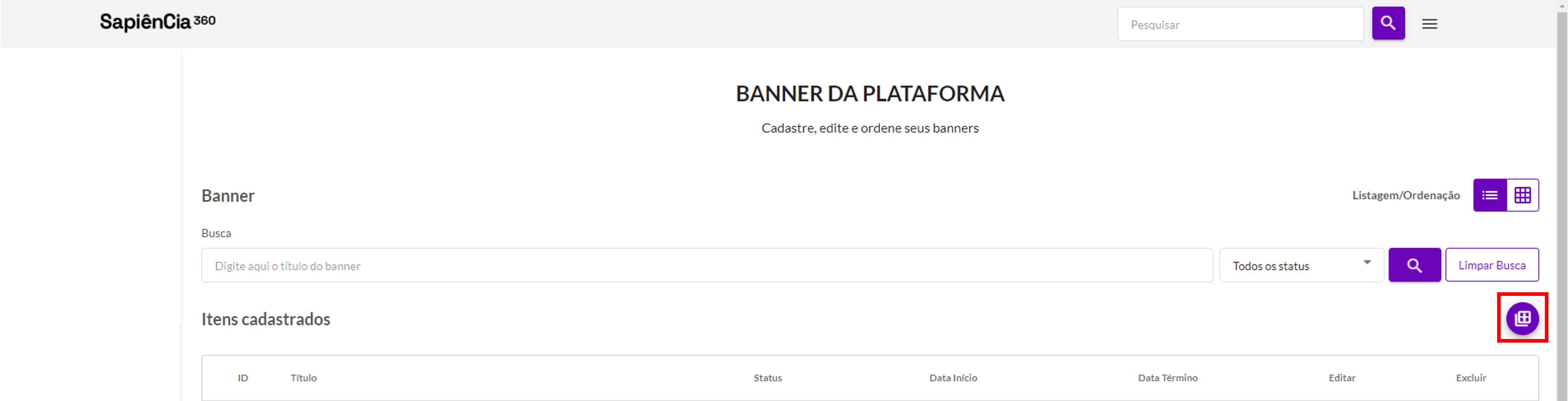Click the dropdown arrow beside Todos os status
This screenshot has height=401, width=1568.
[x=1366, y=262]
